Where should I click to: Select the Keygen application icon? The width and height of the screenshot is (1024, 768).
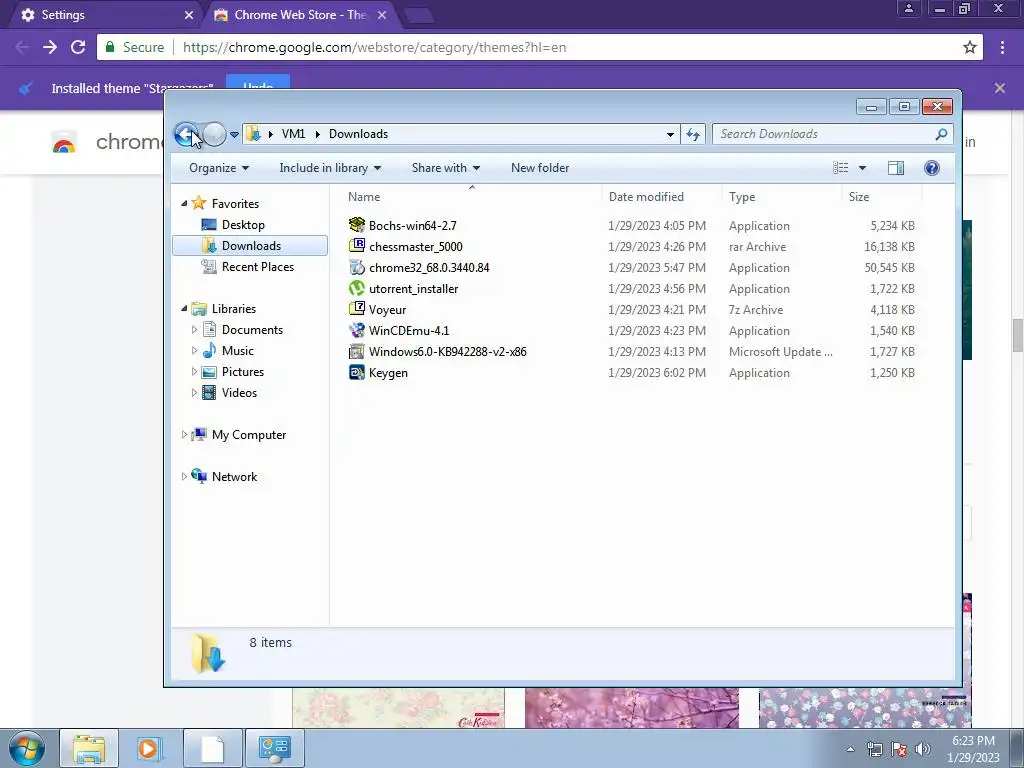tap(357, 372)
